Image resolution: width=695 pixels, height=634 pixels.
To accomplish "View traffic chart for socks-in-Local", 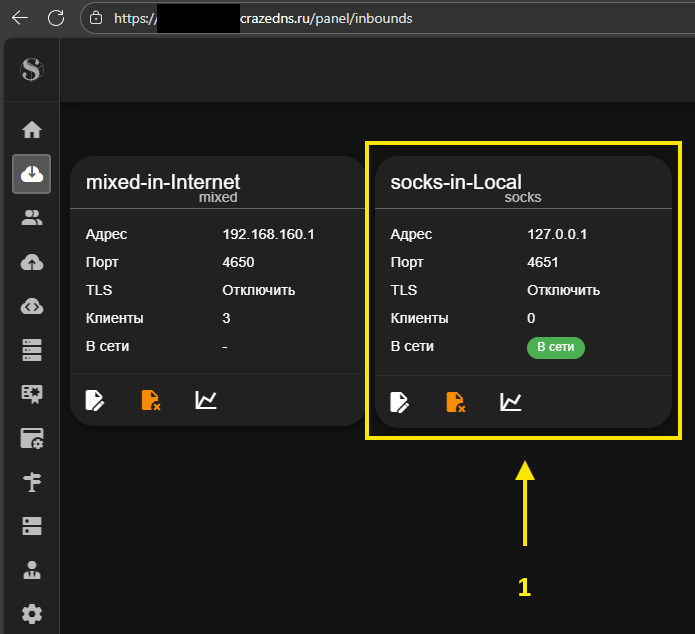I will (x=511, y=402).
